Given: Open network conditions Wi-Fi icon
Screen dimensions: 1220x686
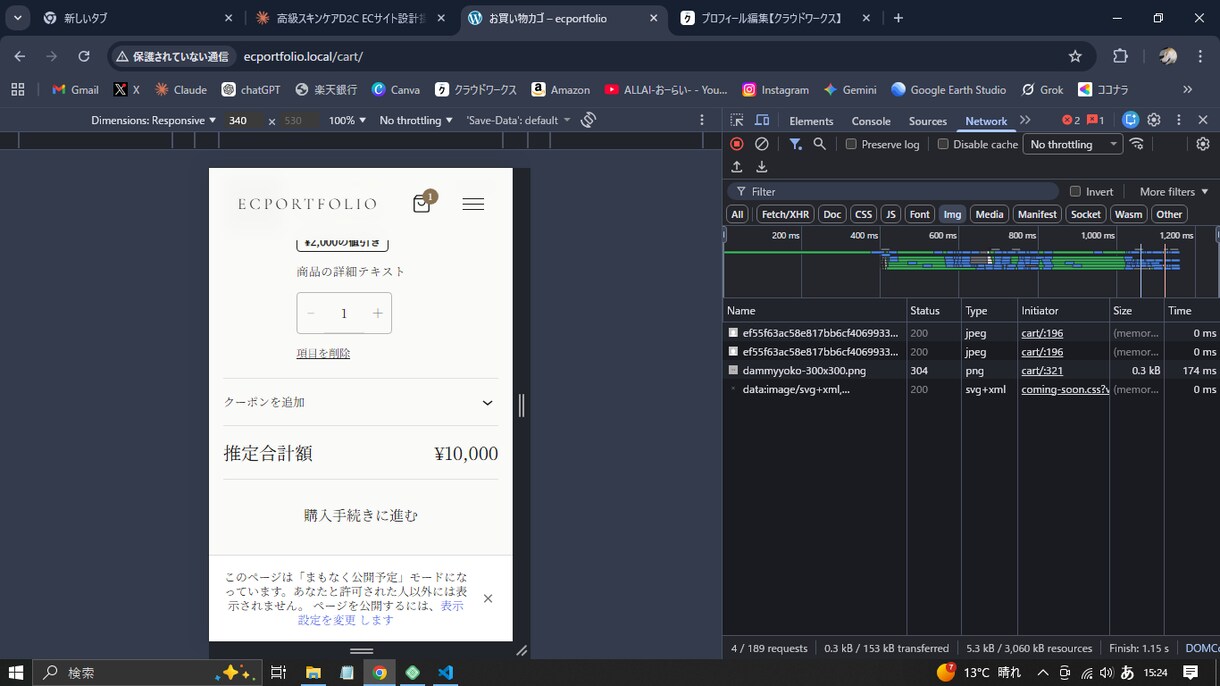Looking at the screenshot, I should click(x=1137, y=144).
